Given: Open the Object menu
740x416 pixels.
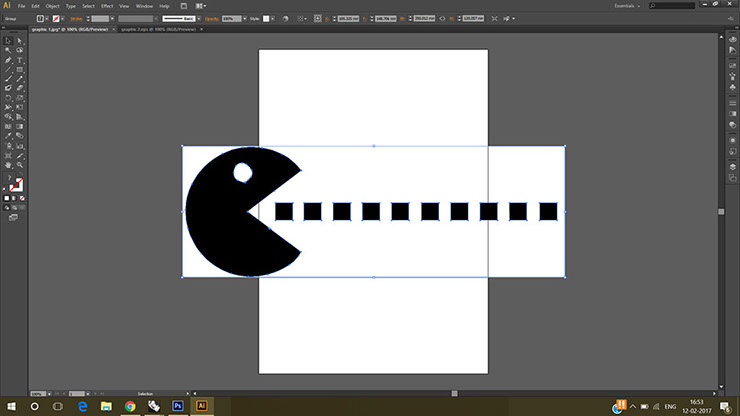Looking at the screenshot, I should point(52,6).
